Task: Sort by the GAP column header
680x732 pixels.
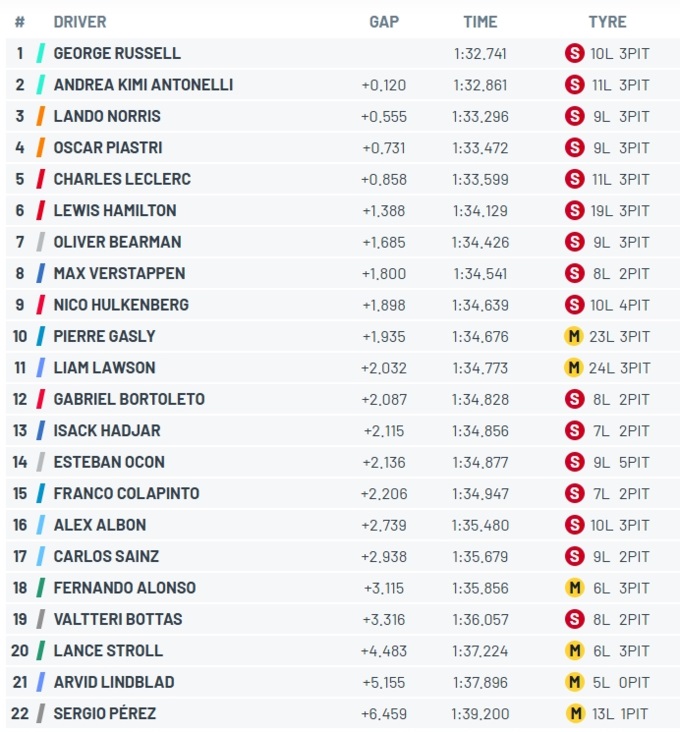Action: click(385, 21)
